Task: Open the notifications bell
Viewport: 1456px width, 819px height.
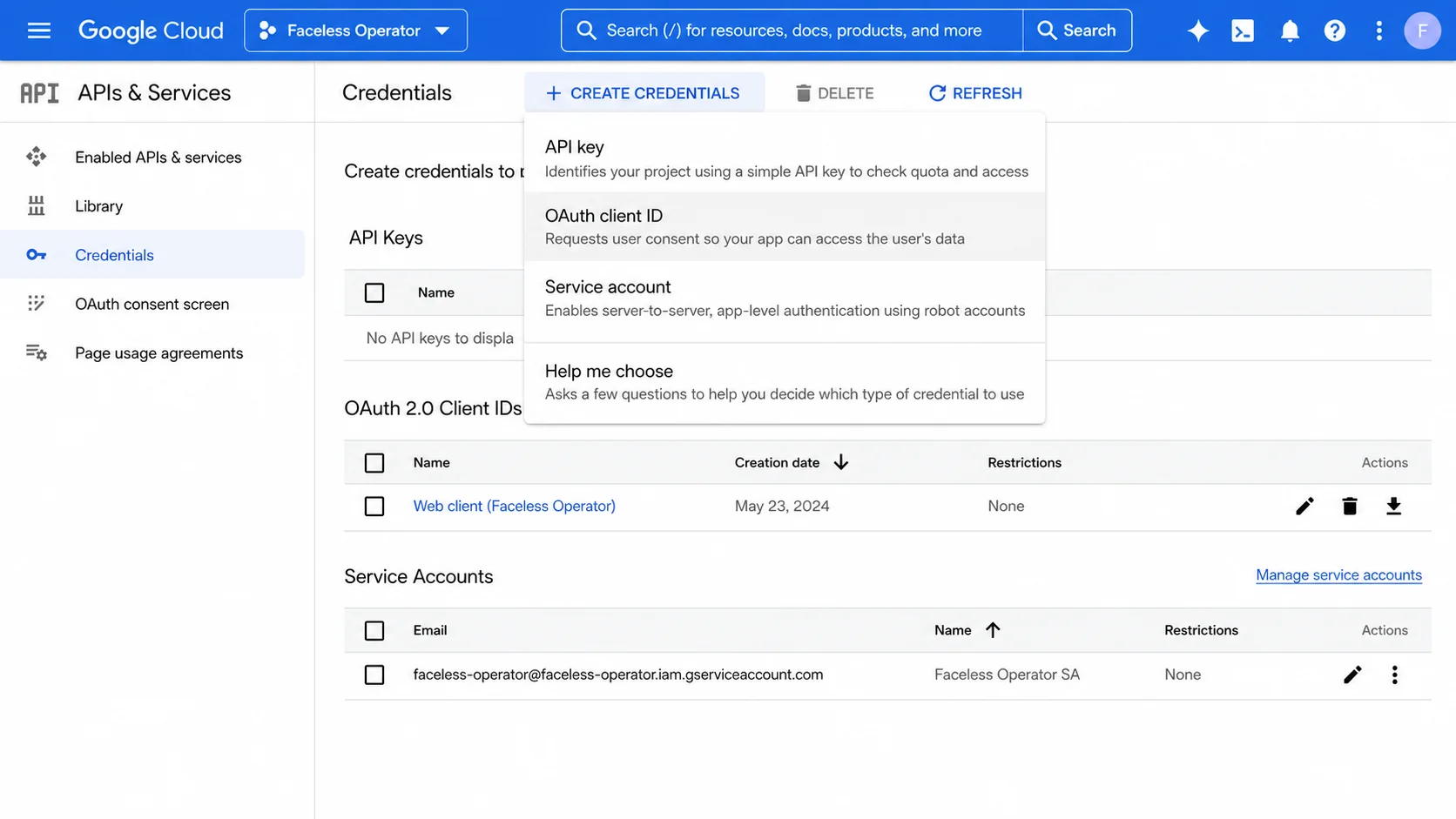Action: [x=1290, y=30]
